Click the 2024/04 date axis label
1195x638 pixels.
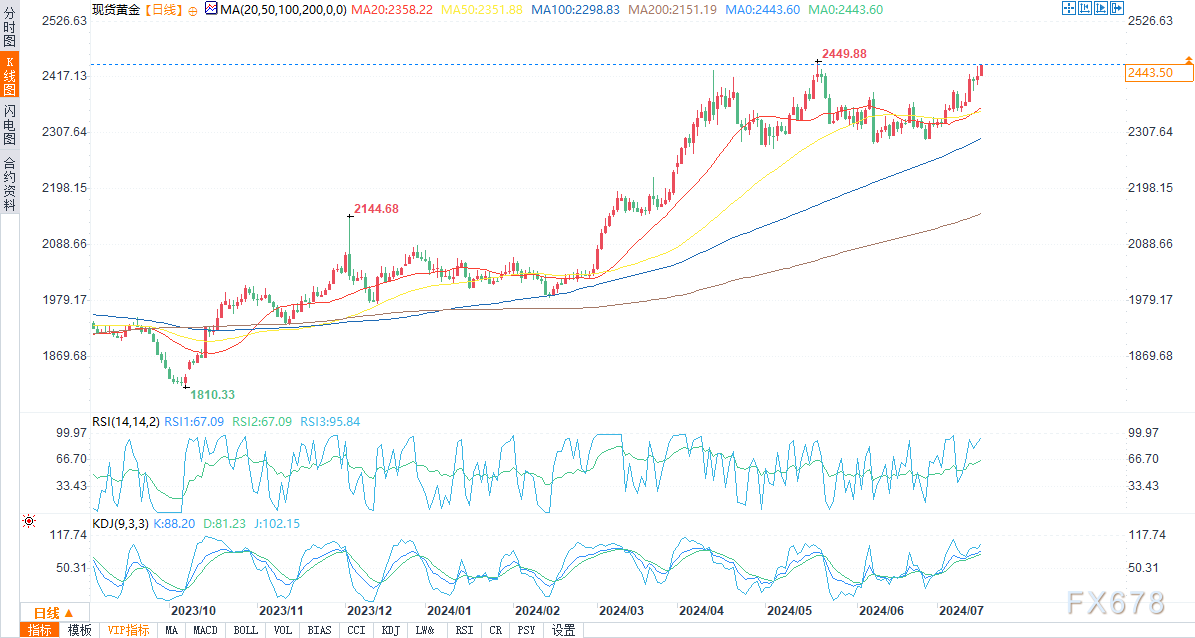701,611
